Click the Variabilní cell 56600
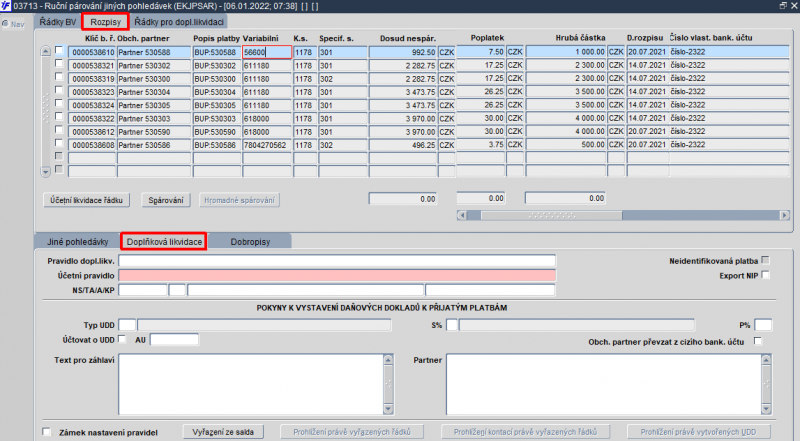 click(x=267, y=52)
